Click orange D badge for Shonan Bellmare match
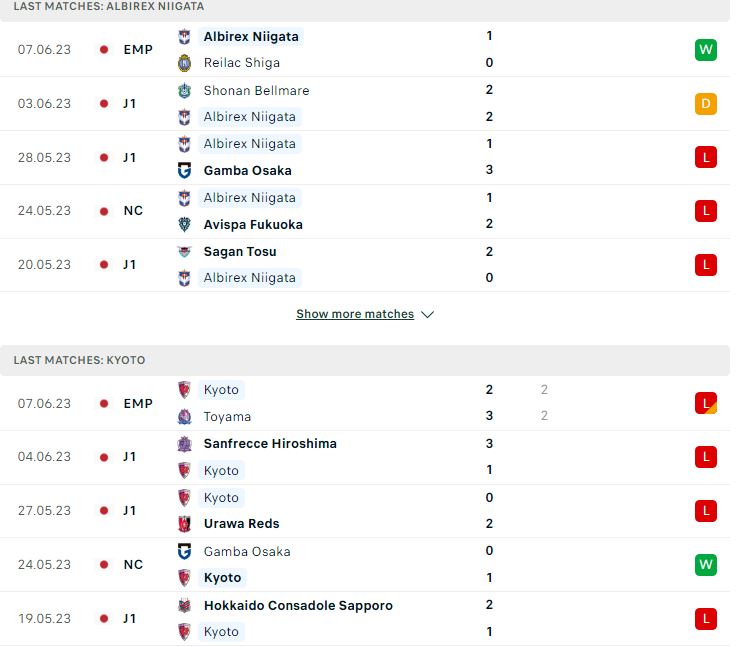 click(x=706, y=104)
